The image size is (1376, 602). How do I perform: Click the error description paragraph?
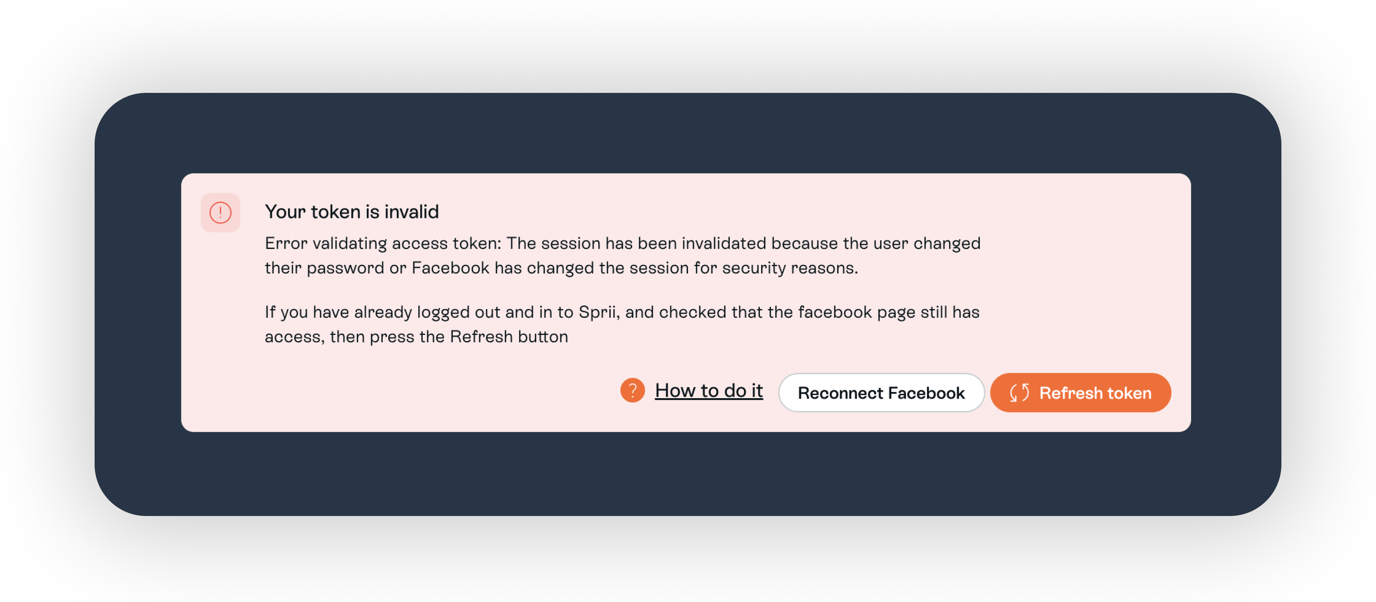point(620,254)
